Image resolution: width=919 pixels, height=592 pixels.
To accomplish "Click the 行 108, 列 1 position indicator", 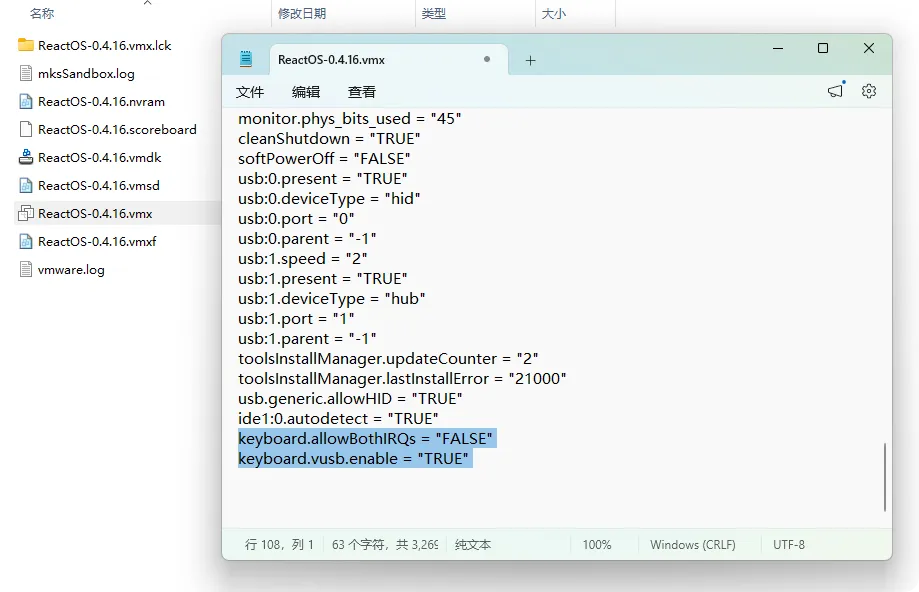I will click(x=279, y=545).
